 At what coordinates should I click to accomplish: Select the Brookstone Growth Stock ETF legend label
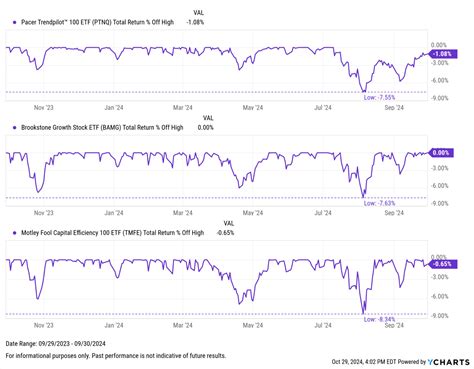(102, 128)
